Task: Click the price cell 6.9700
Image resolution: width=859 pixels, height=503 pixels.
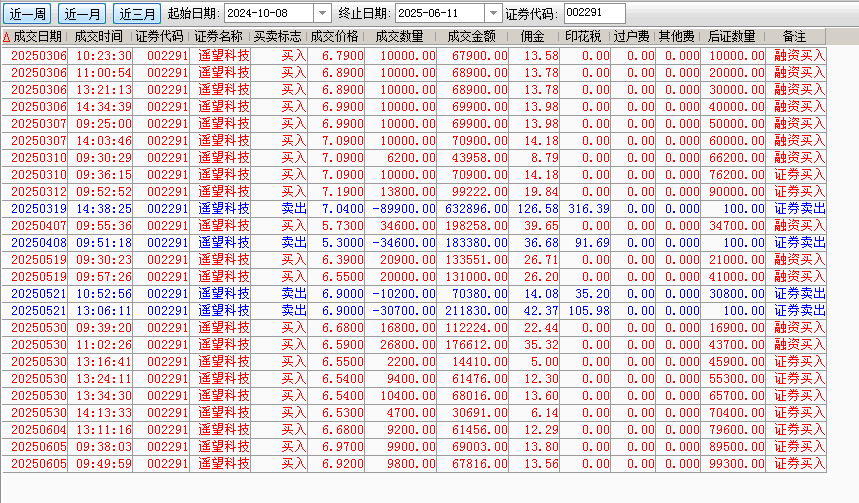Action: (x=342, y=447)
